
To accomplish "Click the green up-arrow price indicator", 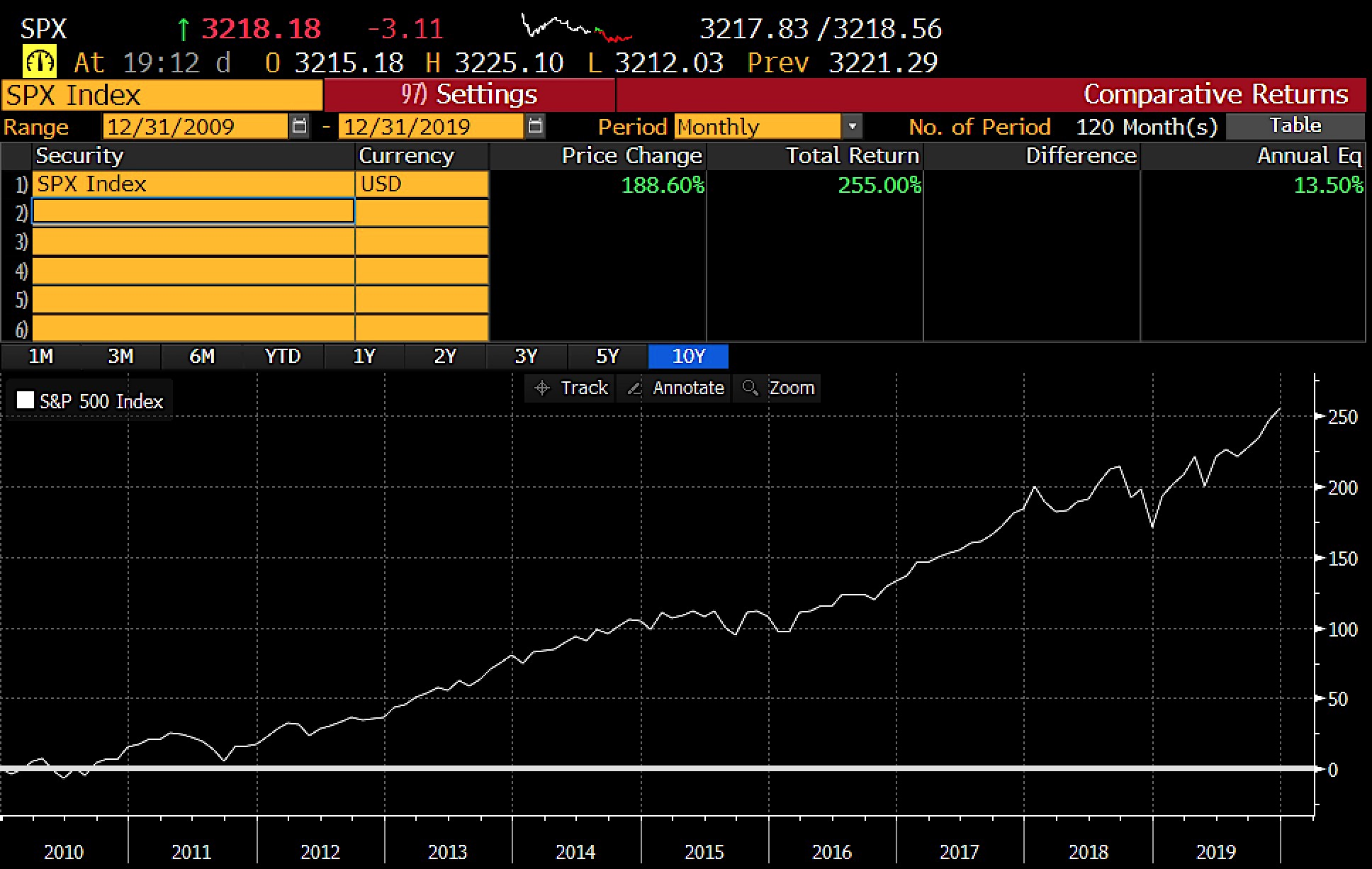I will [x=184, y=29].
